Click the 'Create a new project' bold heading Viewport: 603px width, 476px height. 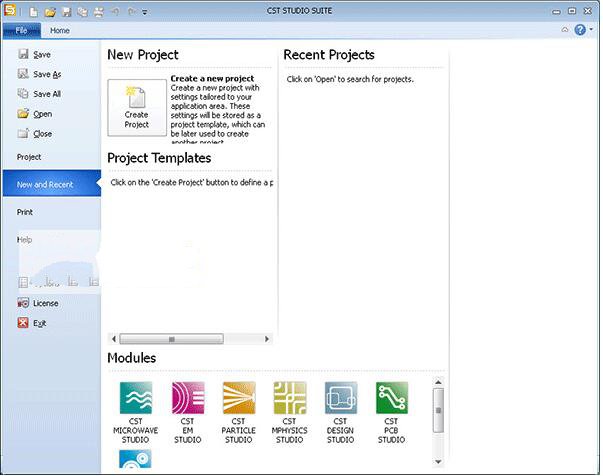(212, 78)
